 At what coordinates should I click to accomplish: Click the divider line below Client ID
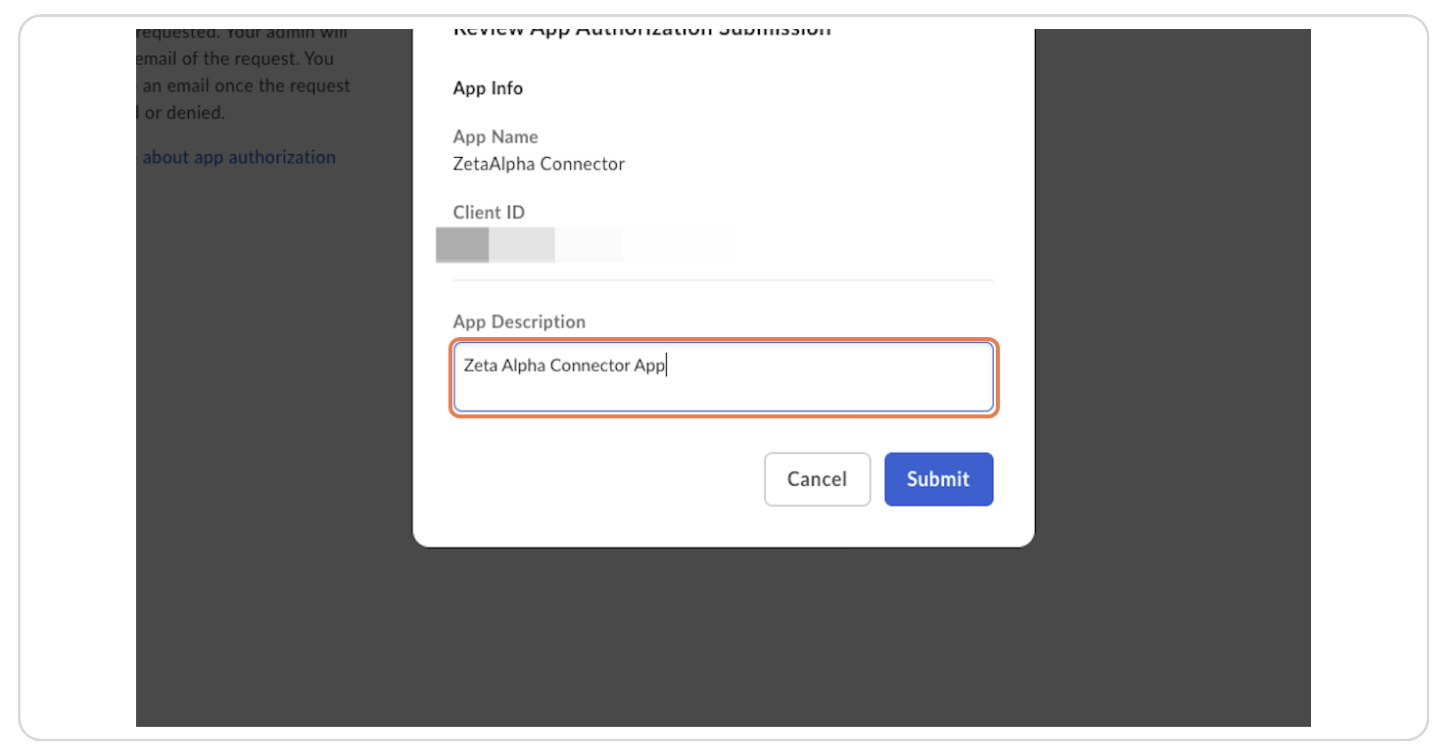723,279
